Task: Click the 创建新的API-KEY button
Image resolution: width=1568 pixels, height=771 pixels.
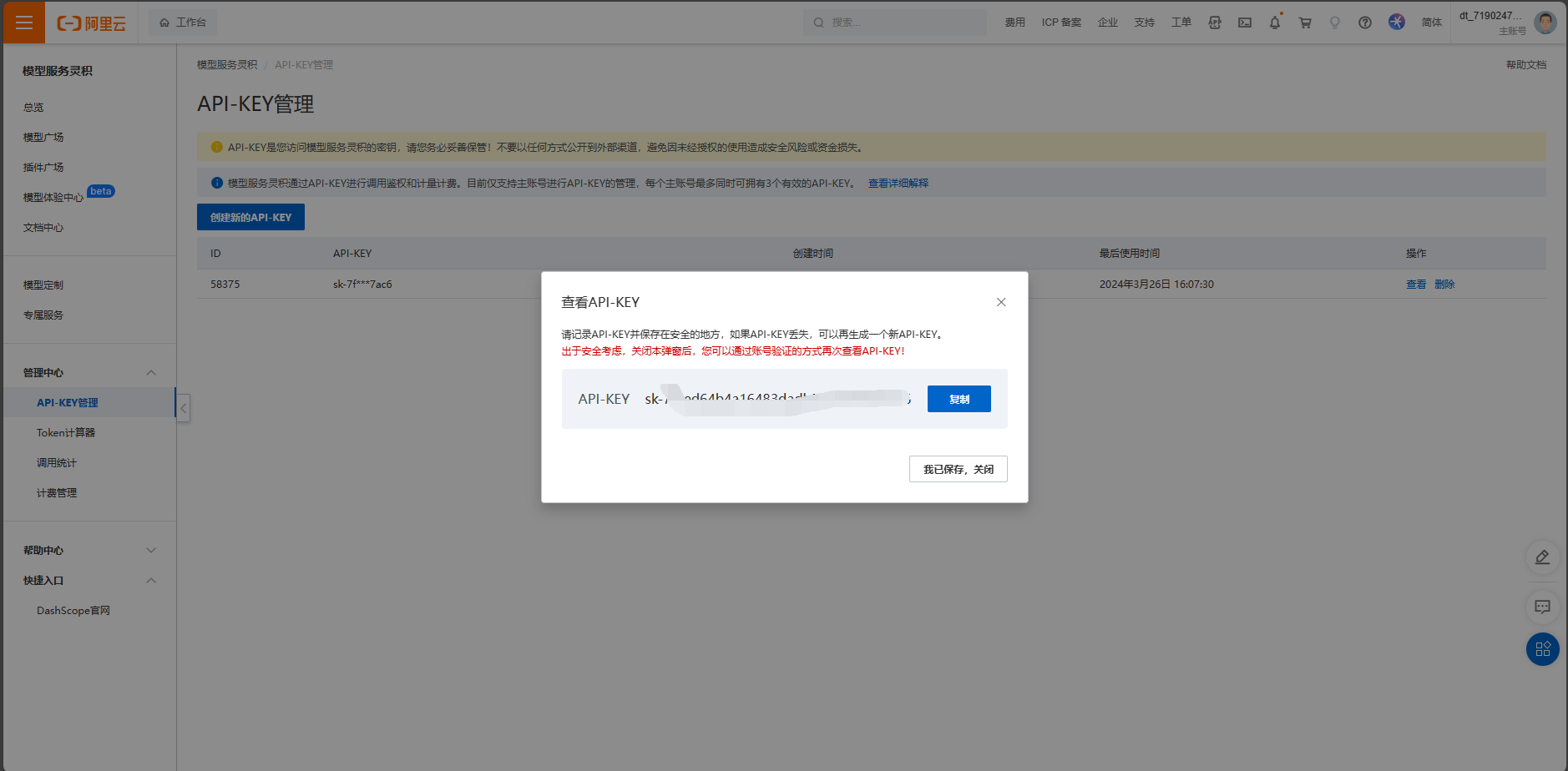Action: point(250,216)
